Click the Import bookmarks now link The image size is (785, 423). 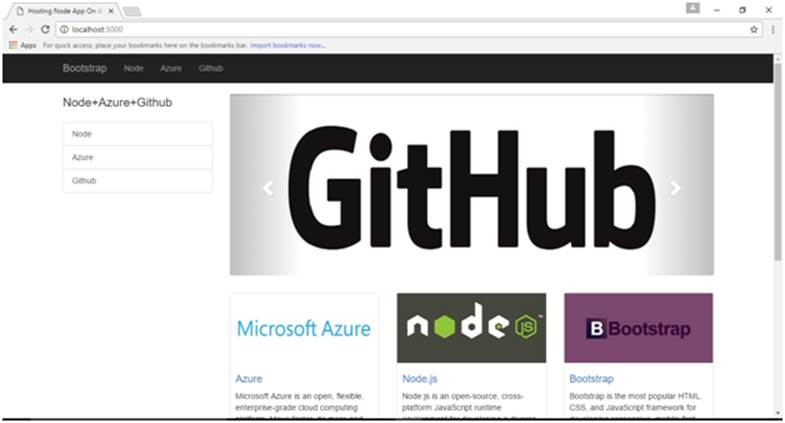point(287,45)
